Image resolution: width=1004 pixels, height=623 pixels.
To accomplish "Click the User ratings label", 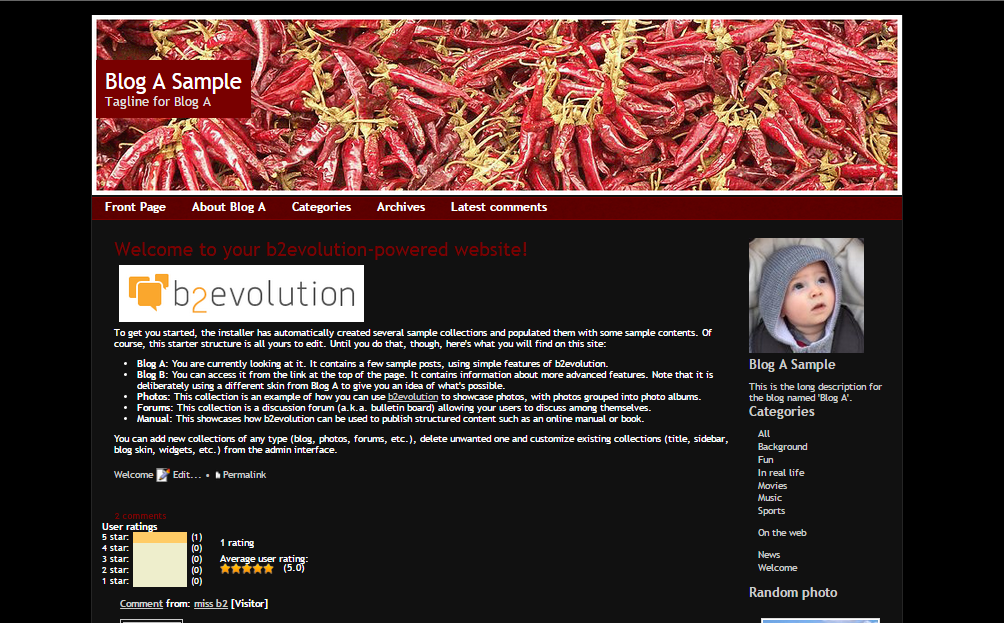I will click(x=129, y=527).
